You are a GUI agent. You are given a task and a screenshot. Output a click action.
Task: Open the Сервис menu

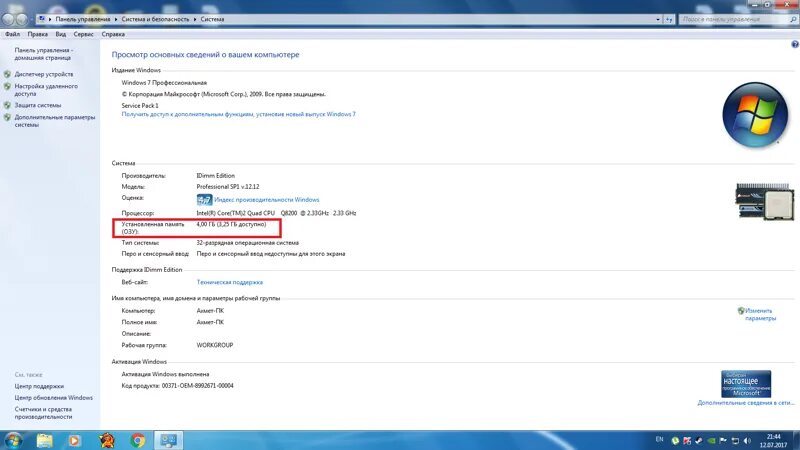[x=83, y=34]
